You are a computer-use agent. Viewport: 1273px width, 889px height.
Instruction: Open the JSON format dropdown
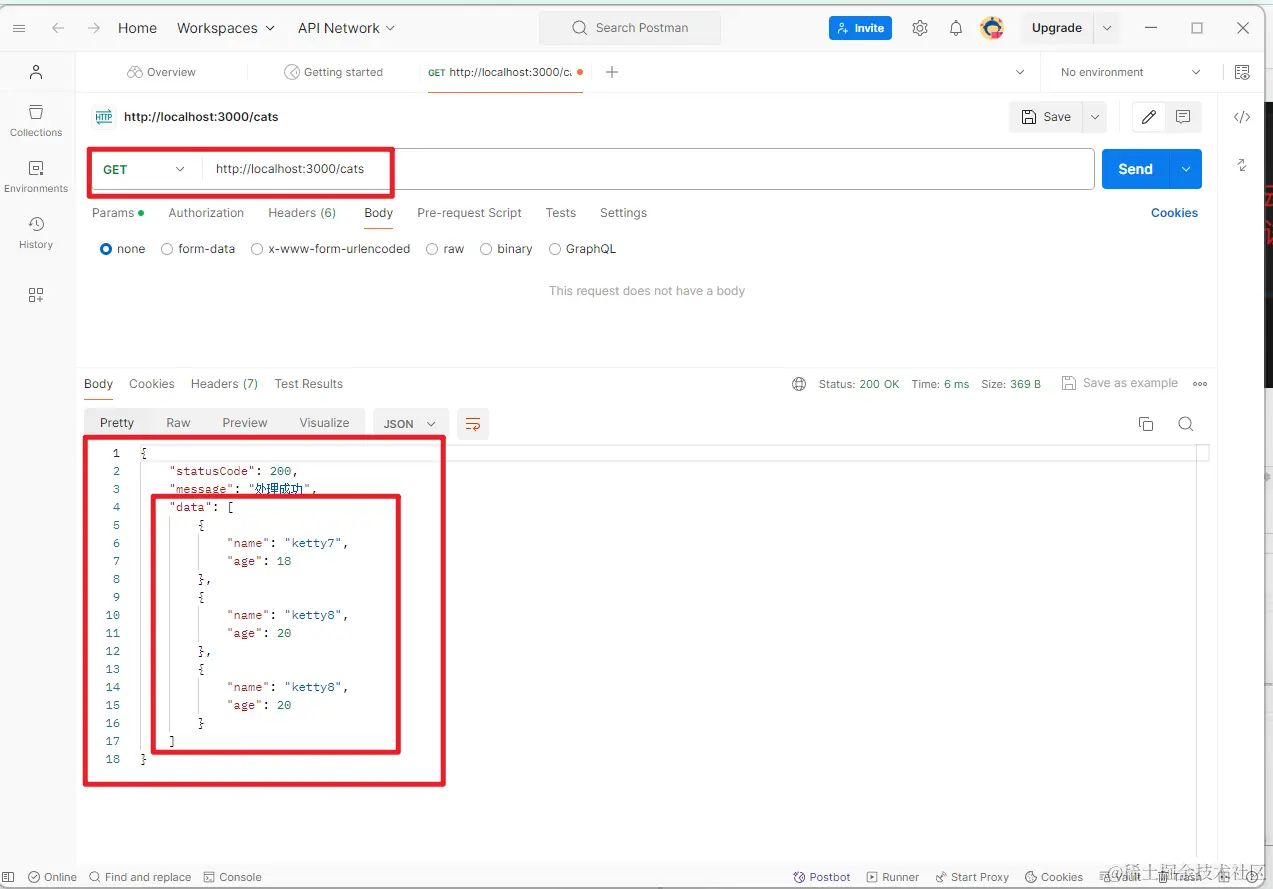pyautogui.click(x=411, y=424)
